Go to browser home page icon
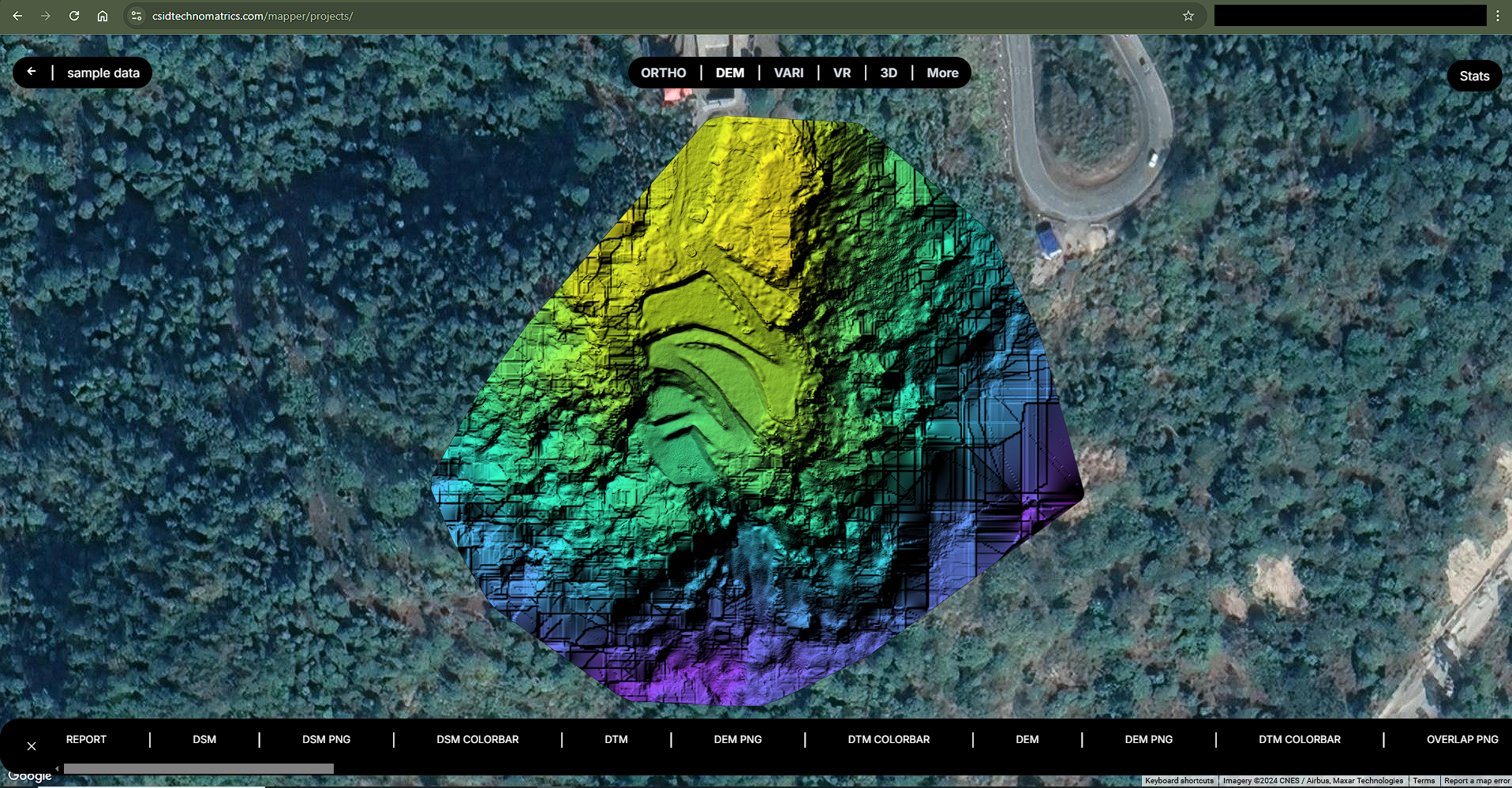Image resolution: width=1512 pixels, height=788 pixels. coord(103,16)
